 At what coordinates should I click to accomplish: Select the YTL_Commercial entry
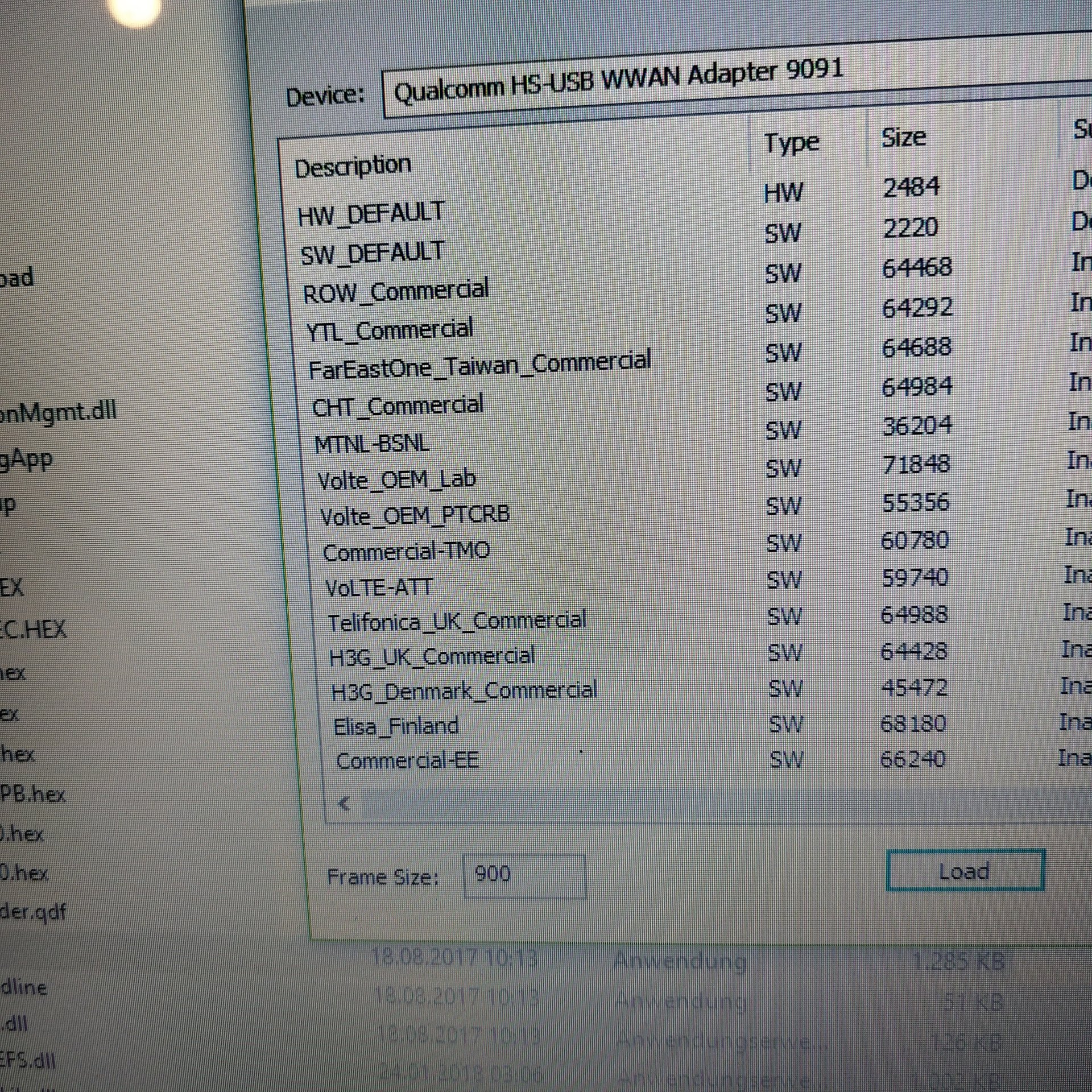tap(390, 330)
